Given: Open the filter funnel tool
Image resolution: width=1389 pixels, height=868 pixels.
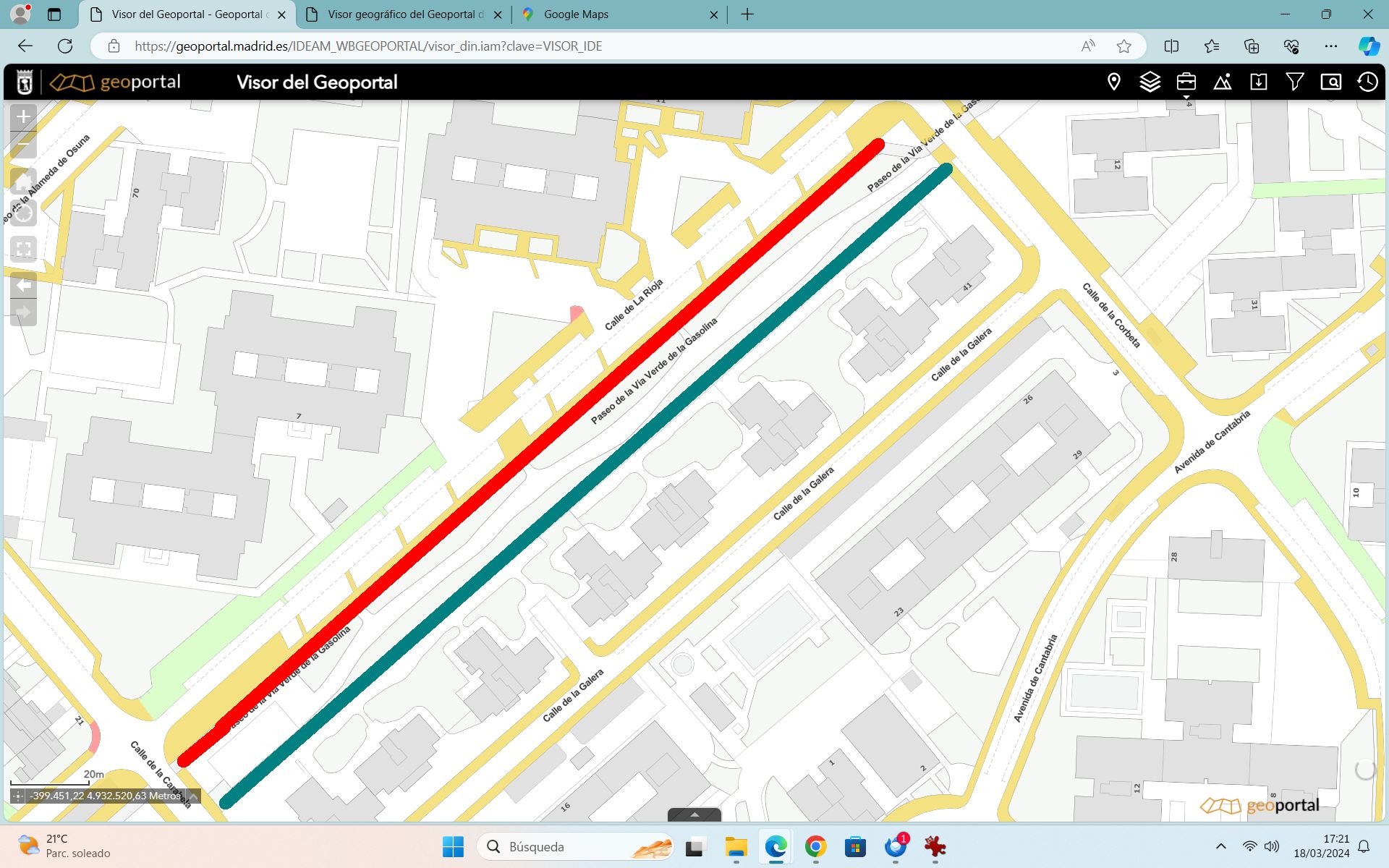Looking at the screenshot, I should (1295, 82).
